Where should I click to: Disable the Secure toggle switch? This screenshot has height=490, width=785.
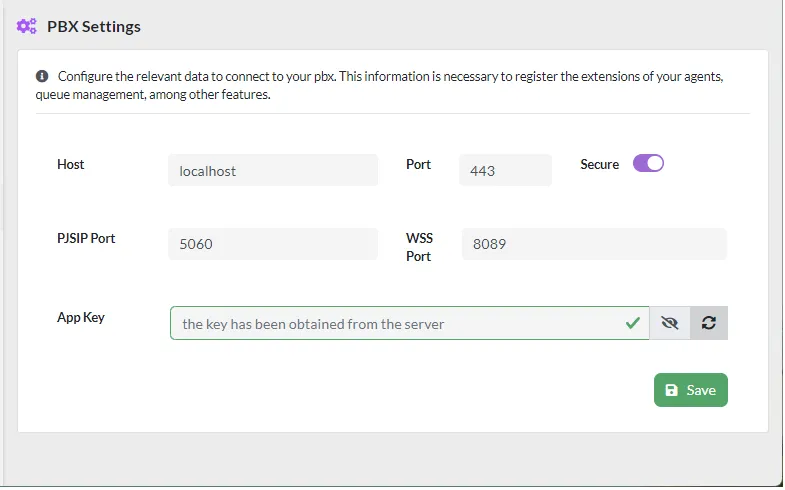tap(648, 163)
